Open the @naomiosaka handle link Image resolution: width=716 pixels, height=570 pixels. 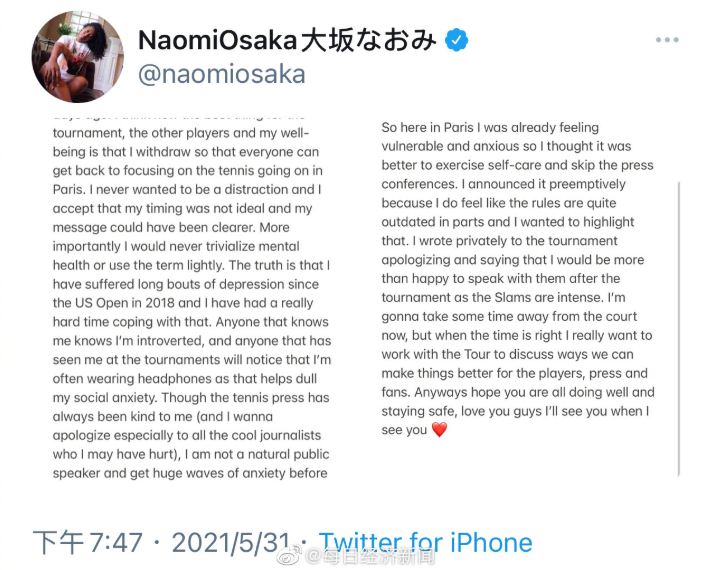click(x=221, y=74)
